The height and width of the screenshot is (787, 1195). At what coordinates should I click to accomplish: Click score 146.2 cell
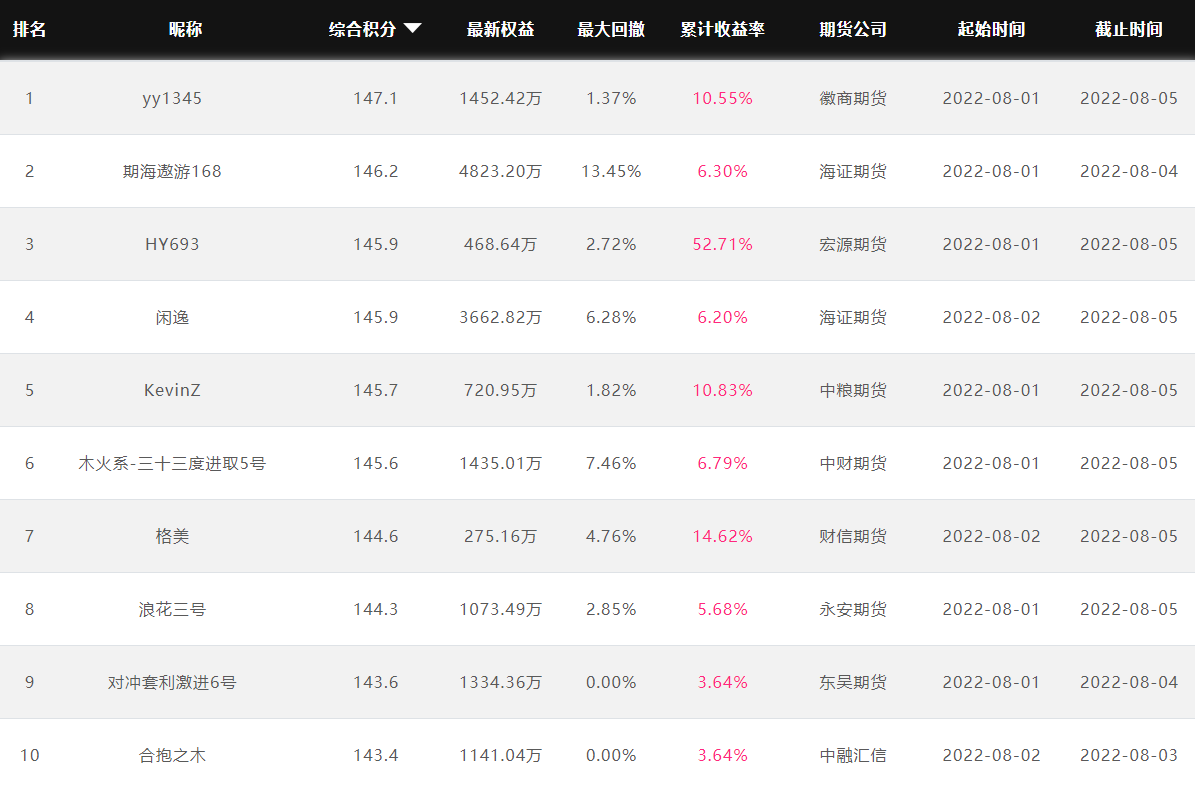(376, 171)
